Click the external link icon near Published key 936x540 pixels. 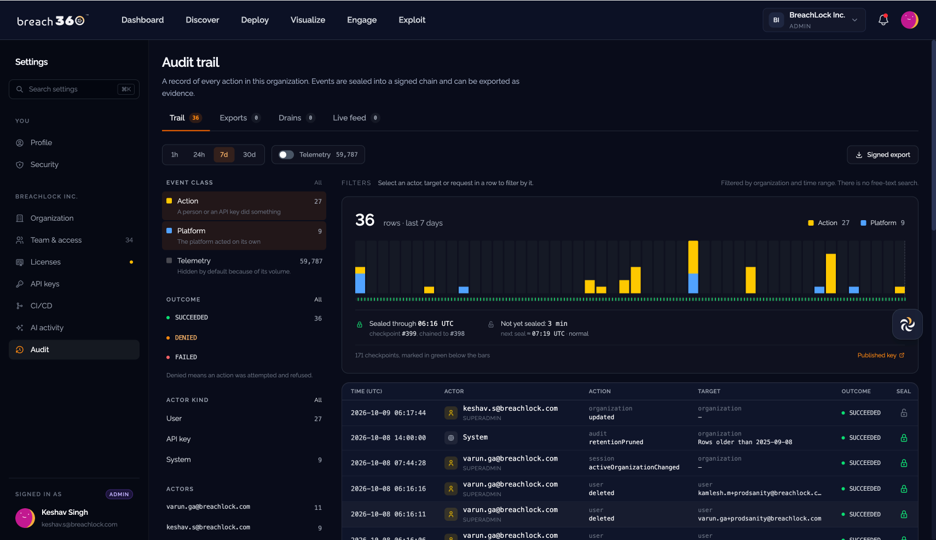coord(901,355)
